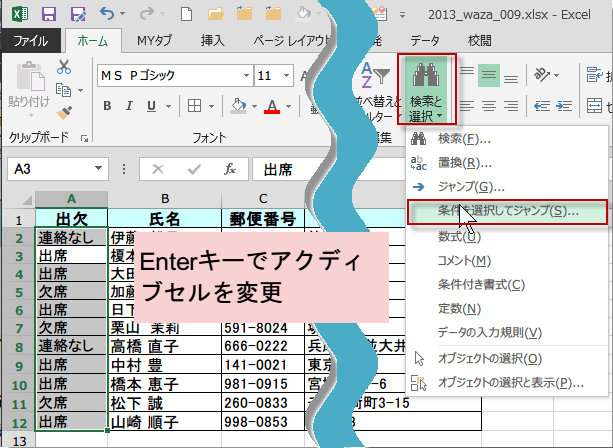Open the 検索と選択 button
613x448 pixels.
tap(426, 90)
